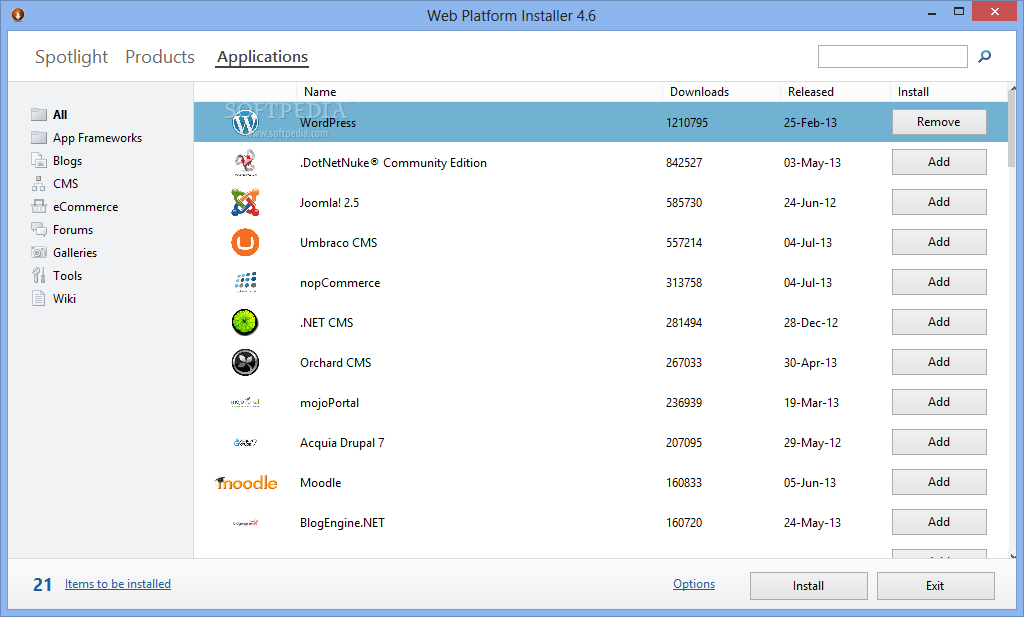Sort list by Name column header
The width and height of the screenshot is (1024, 617).
coord(479,92)
